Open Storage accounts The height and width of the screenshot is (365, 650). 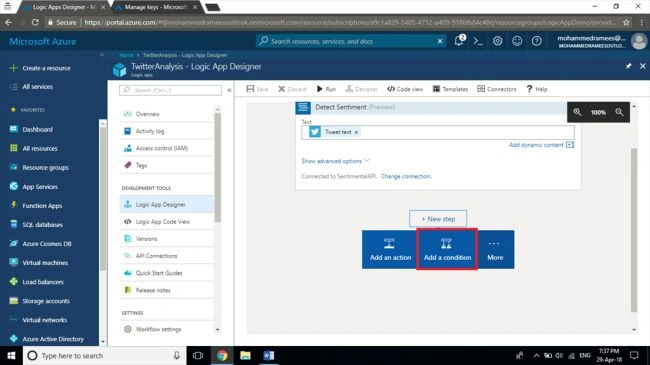40,301
